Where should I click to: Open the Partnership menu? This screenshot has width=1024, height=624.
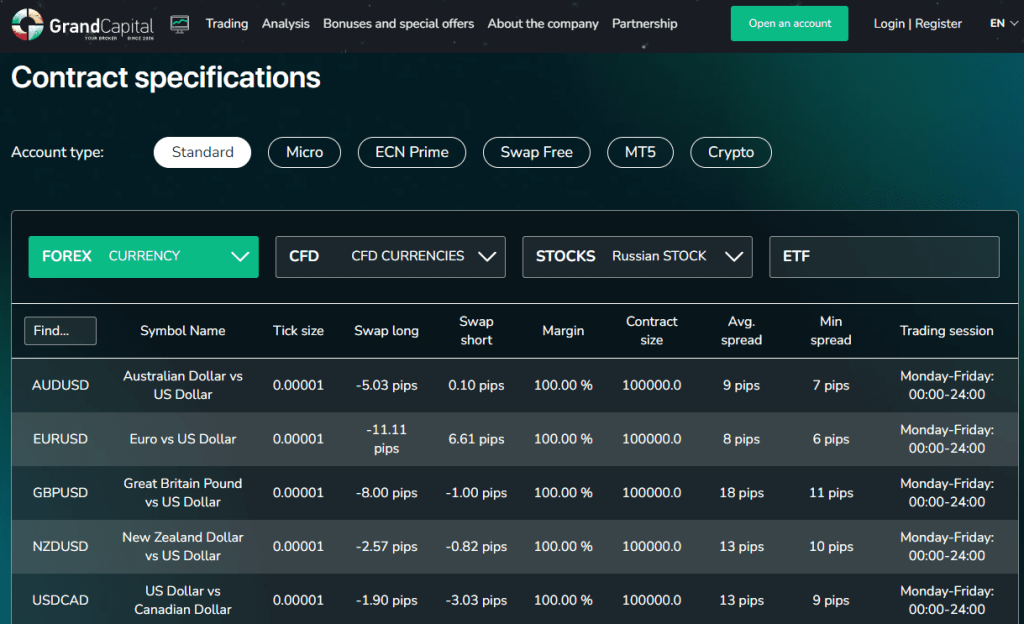click(645, 23)
